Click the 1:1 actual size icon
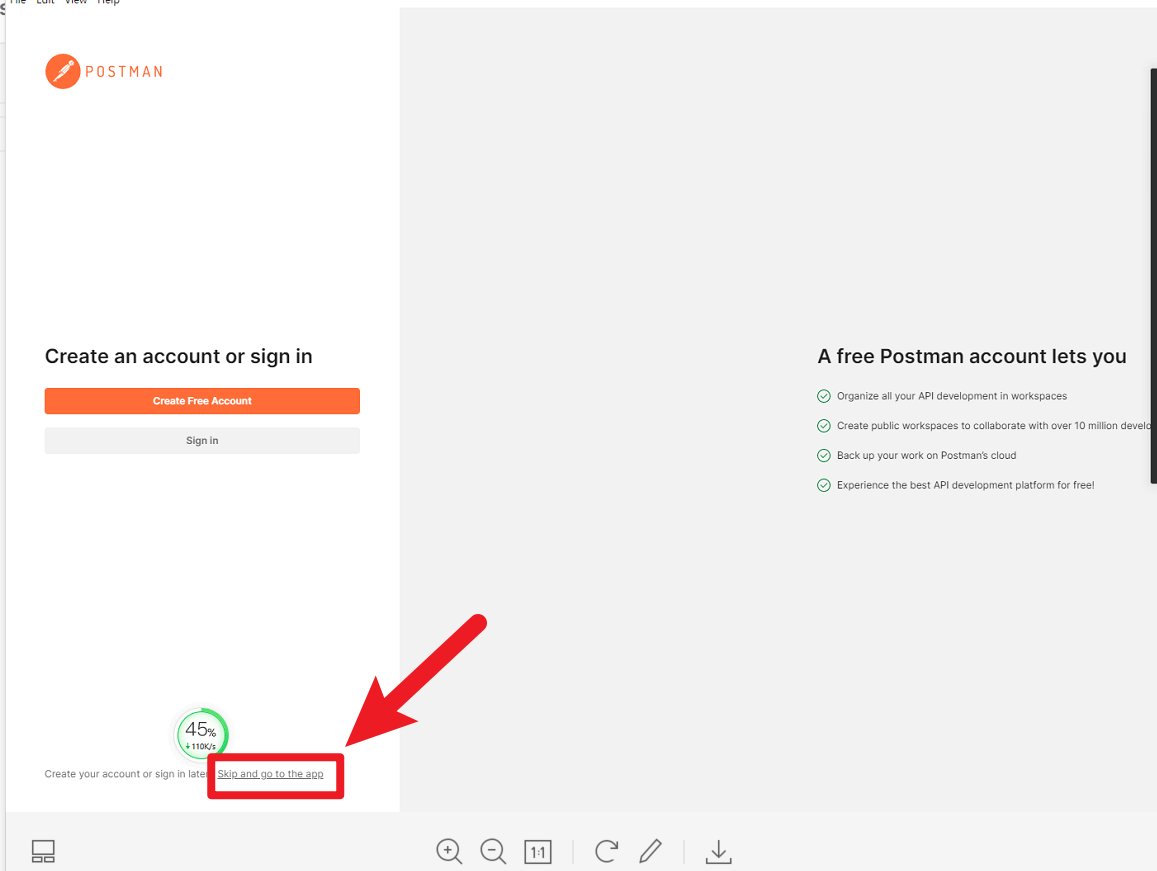 tap(538, 852)
